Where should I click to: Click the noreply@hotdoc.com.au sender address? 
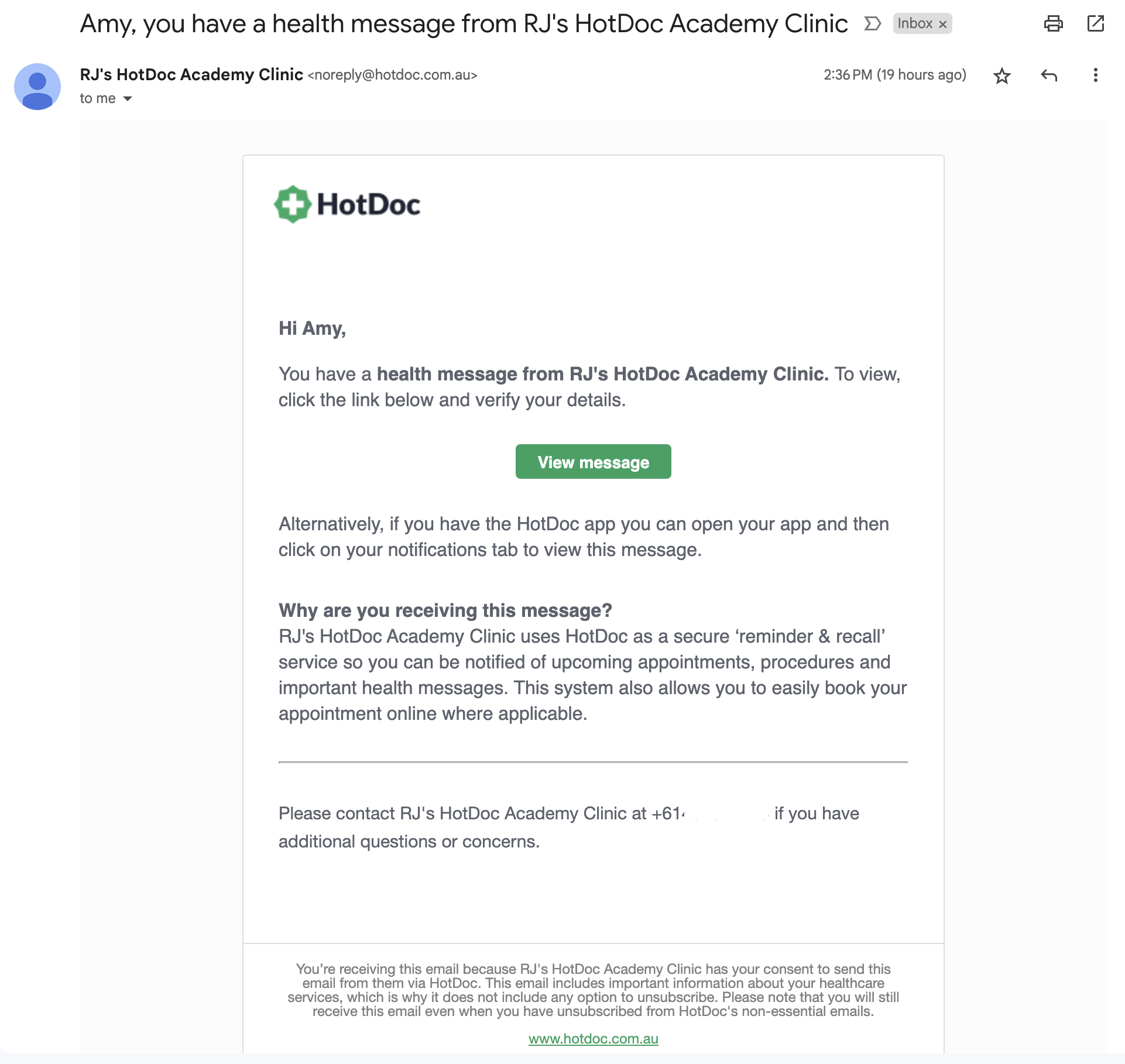click(x=392, y=75)
